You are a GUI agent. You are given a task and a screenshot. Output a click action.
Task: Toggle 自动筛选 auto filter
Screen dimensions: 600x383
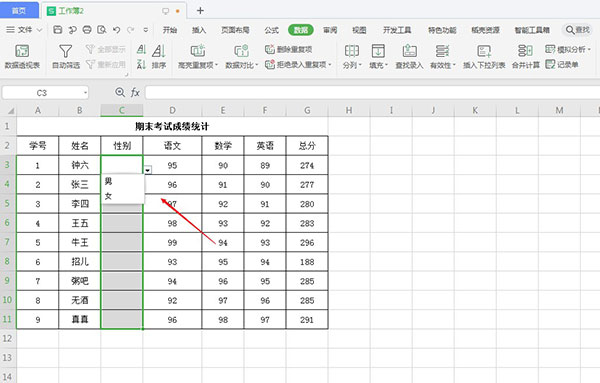coord(66,56)
